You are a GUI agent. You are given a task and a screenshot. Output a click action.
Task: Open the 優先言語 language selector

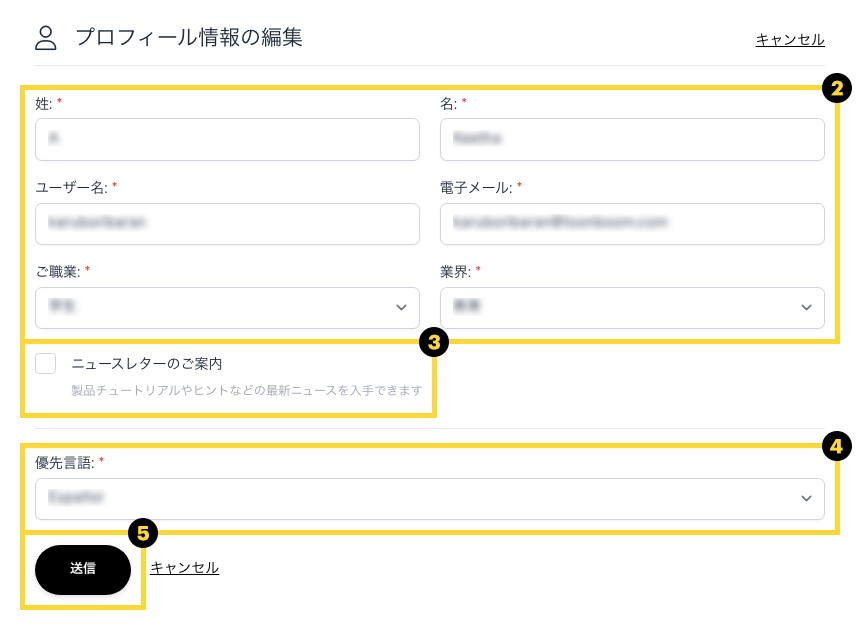429,499
